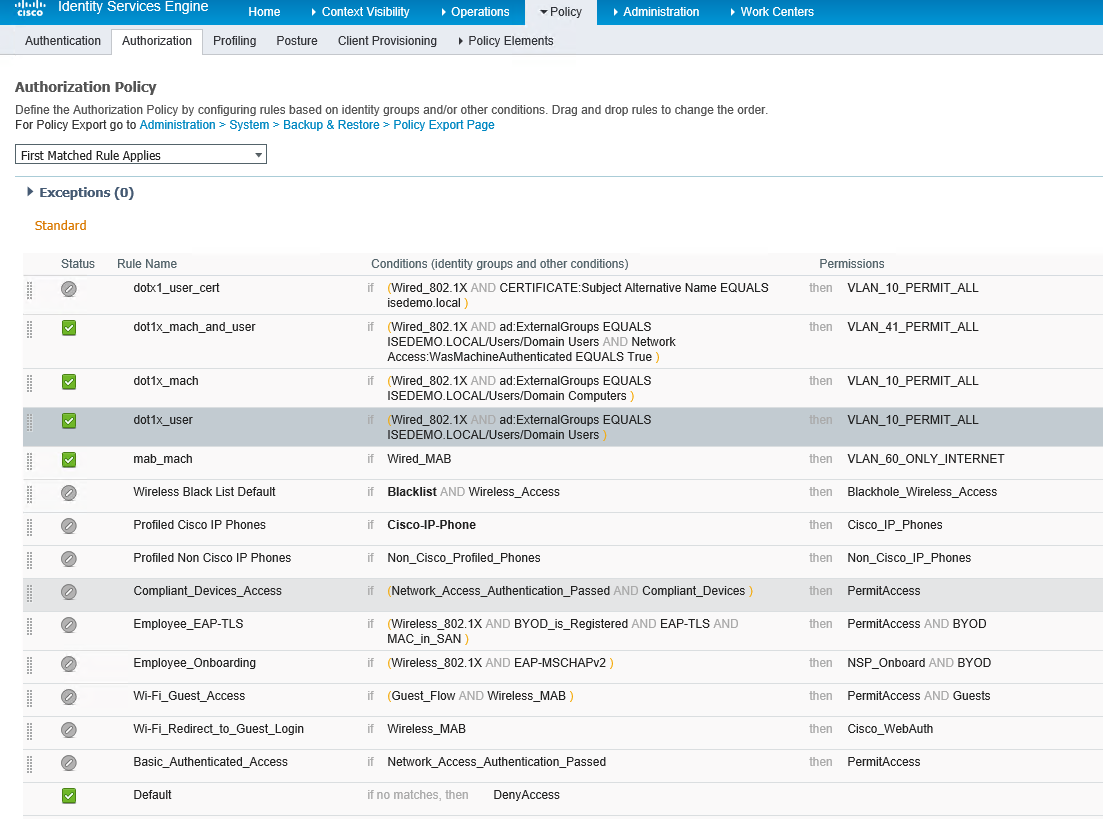1103x824 pixels.
Task: Select the Authorization tab
Action: 157,41
